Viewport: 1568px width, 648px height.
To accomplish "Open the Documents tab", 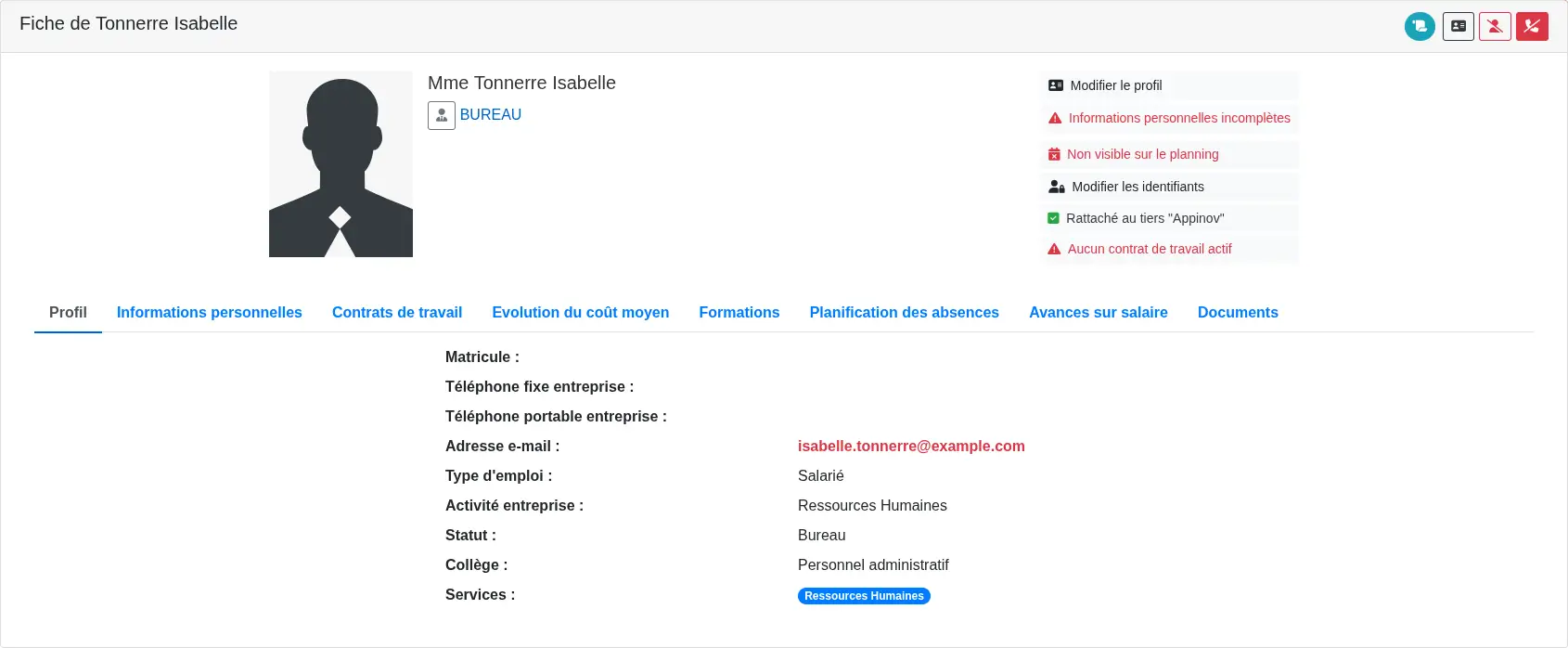I will click(x=1238, y=313).
